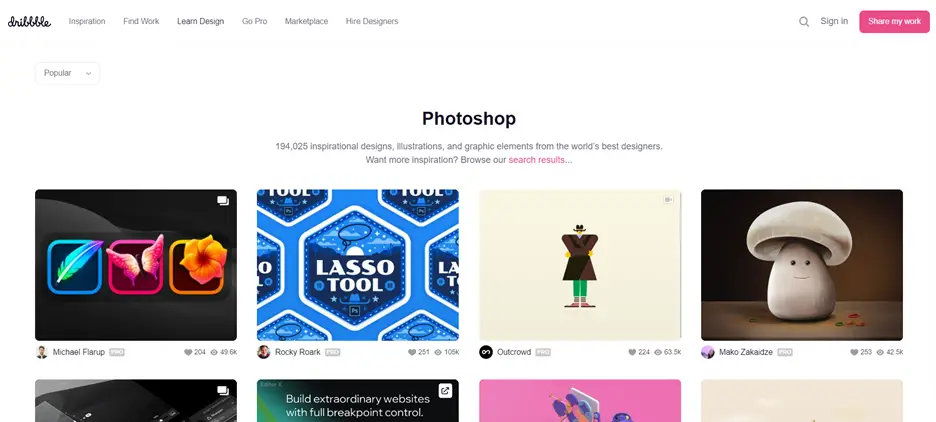Click the Dribbble logo
The width and height of the screenshot is (936, 422).
(x=29, y=21)
